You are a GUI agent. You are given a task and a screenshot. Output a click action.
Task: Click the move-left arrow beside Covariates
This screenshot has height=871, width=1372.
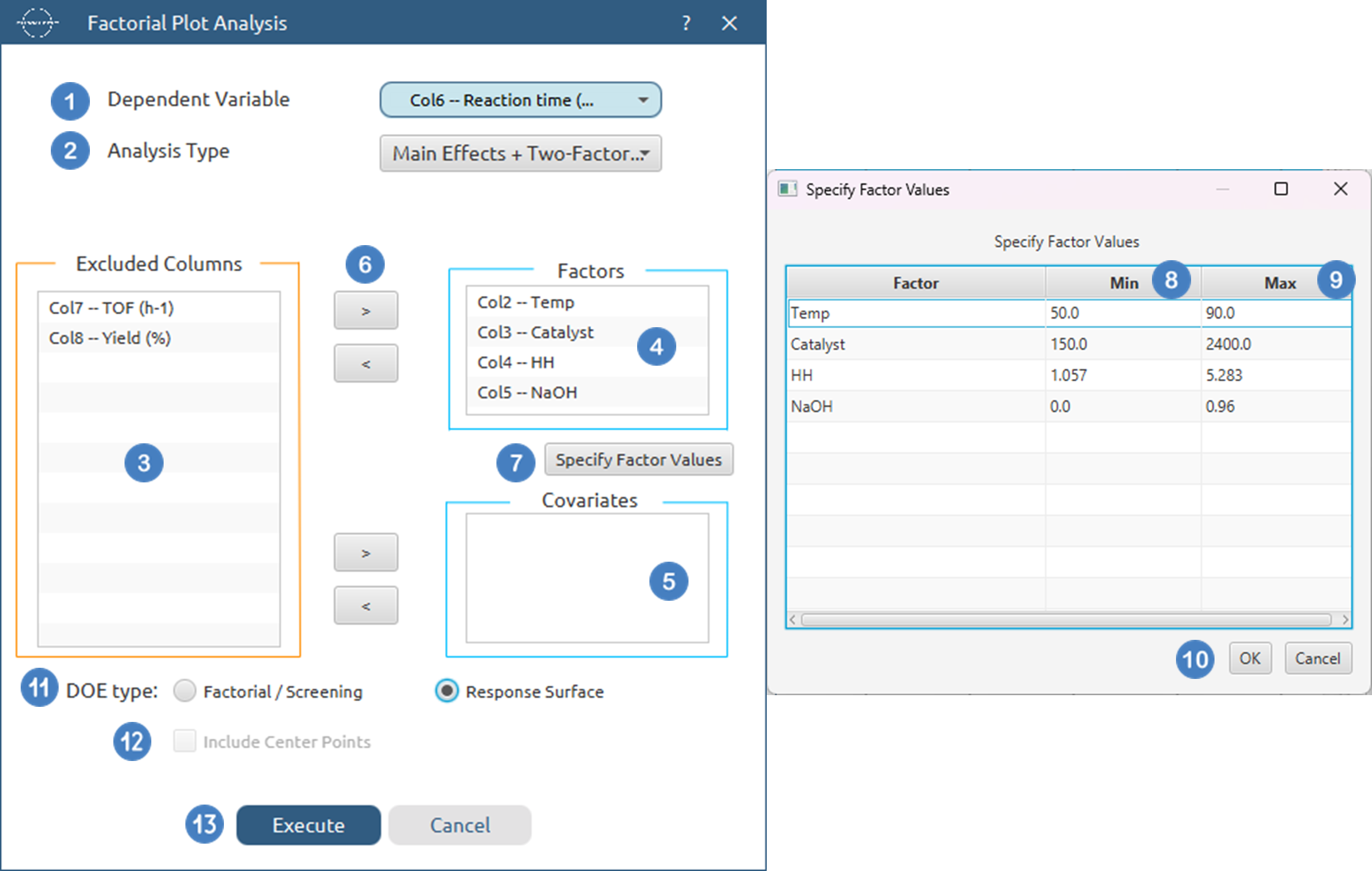[366, 606]
